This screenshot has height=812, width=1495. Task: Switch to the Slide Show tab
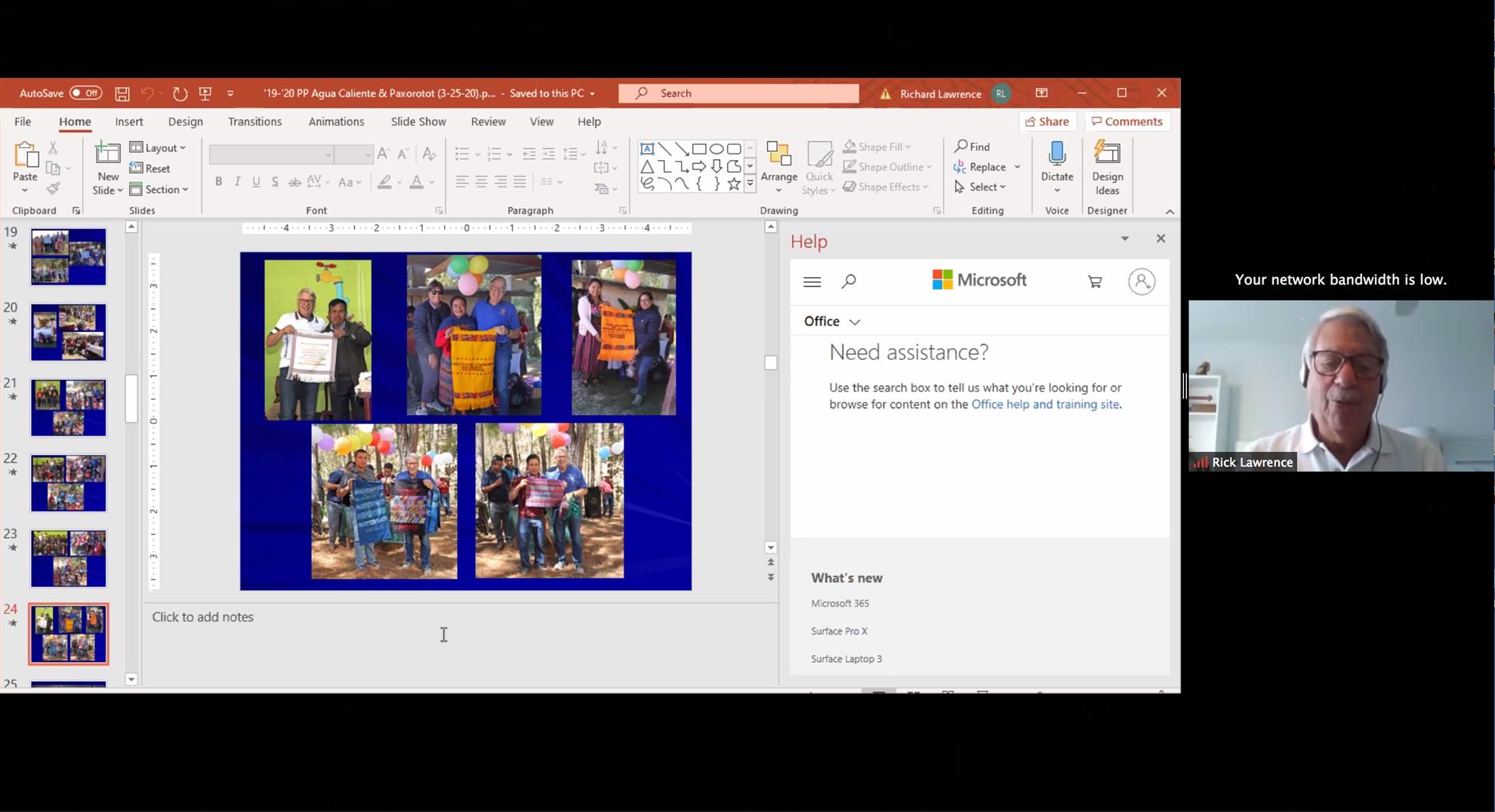(418, 121)
